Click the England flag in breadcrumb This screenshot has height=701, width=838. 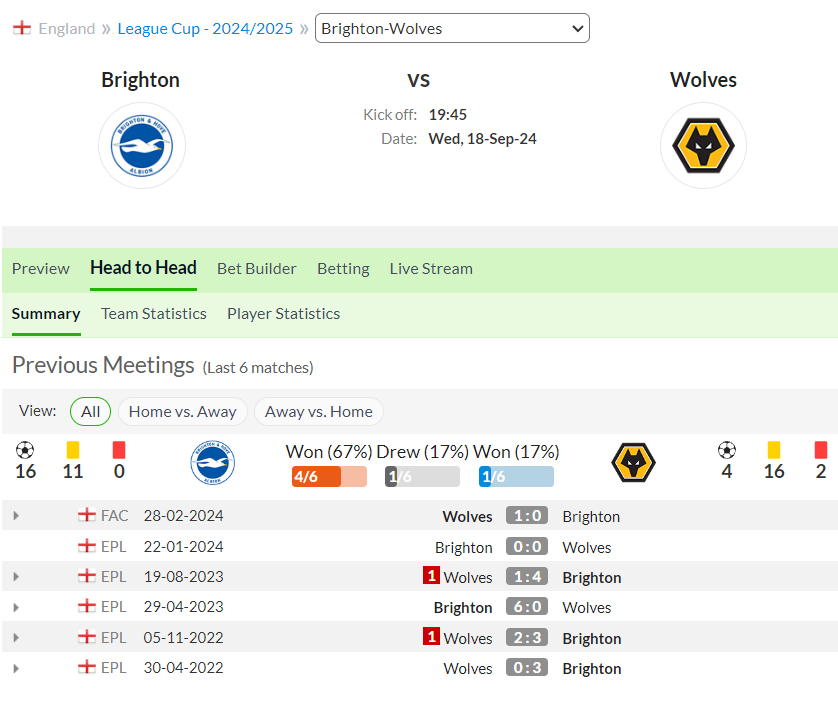point(22,28)
